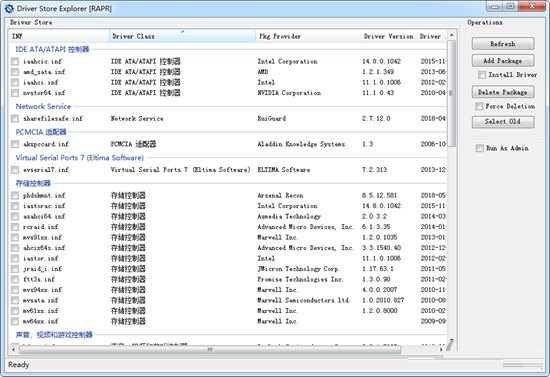Check the mv64xx.inf driver checkbox
This screenshot has width=550, height=377.
[x=15, y=322]
